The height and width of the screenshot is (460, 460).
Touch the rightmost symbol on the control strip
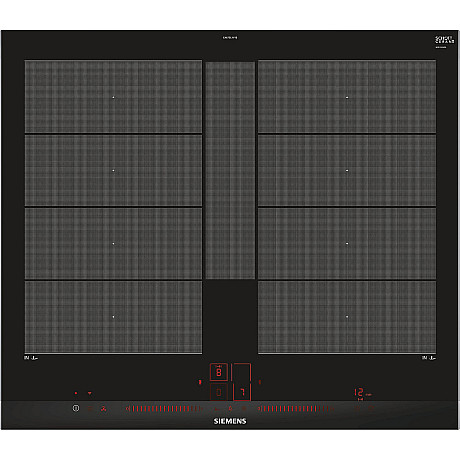(371, 408)
